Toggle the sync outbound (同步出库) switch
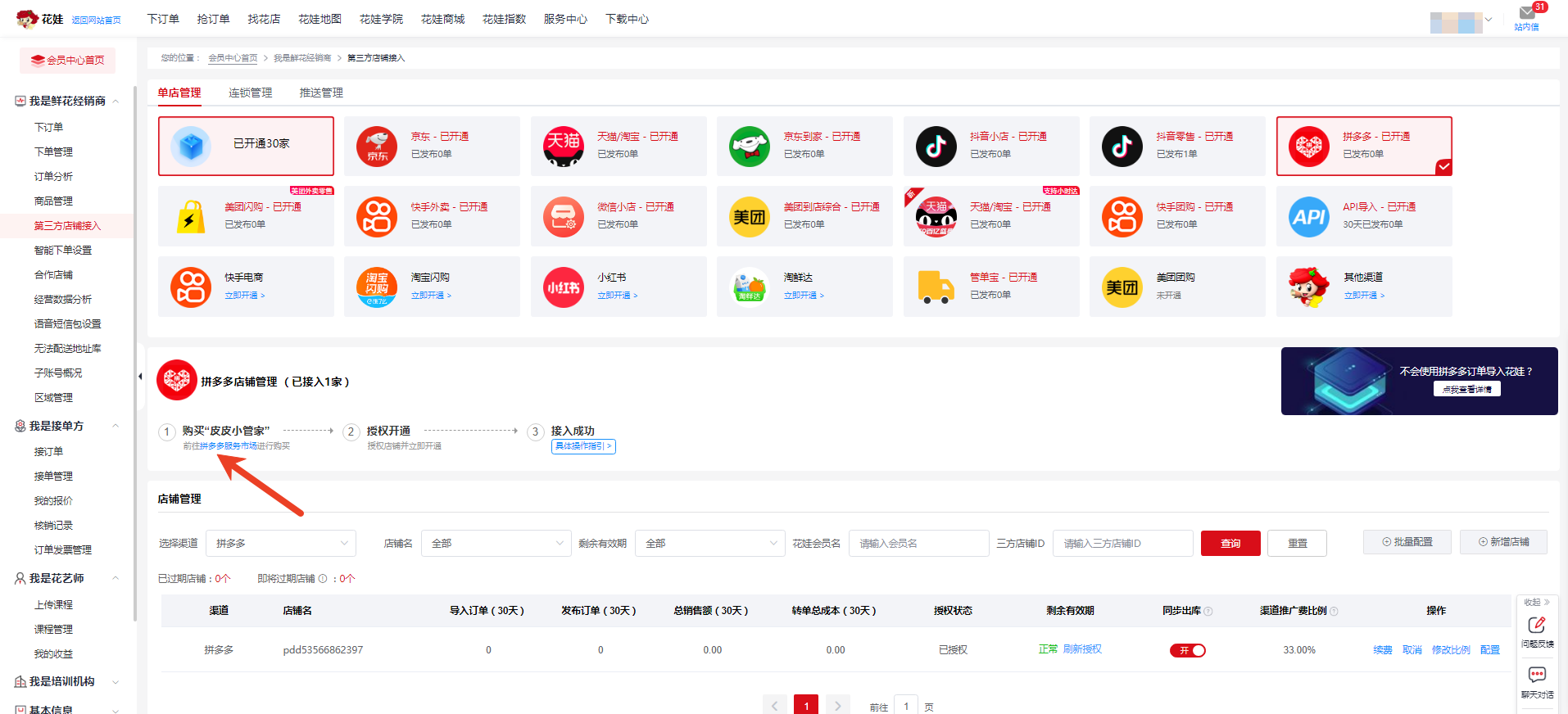1568x714 pixels. pos(1187,650)
